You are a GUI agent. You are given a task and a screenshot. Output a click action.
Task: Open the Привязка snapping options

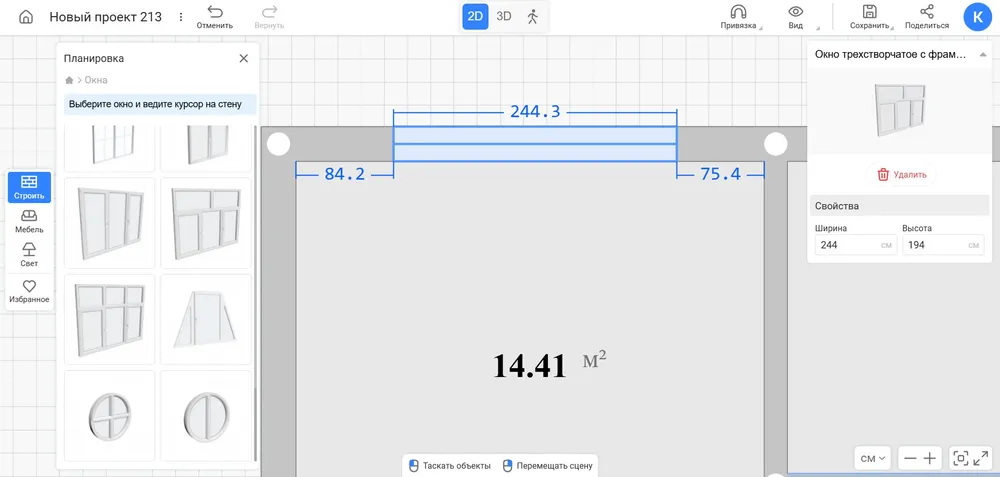click(x=738, y=17)
